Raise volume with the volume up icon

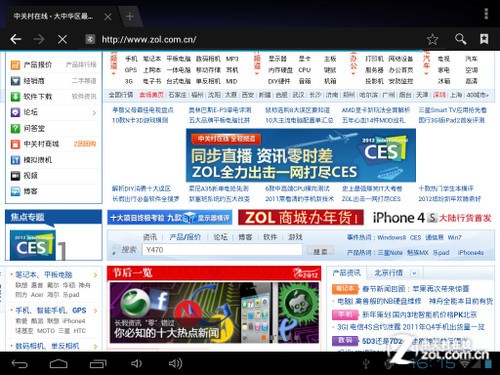175,363
